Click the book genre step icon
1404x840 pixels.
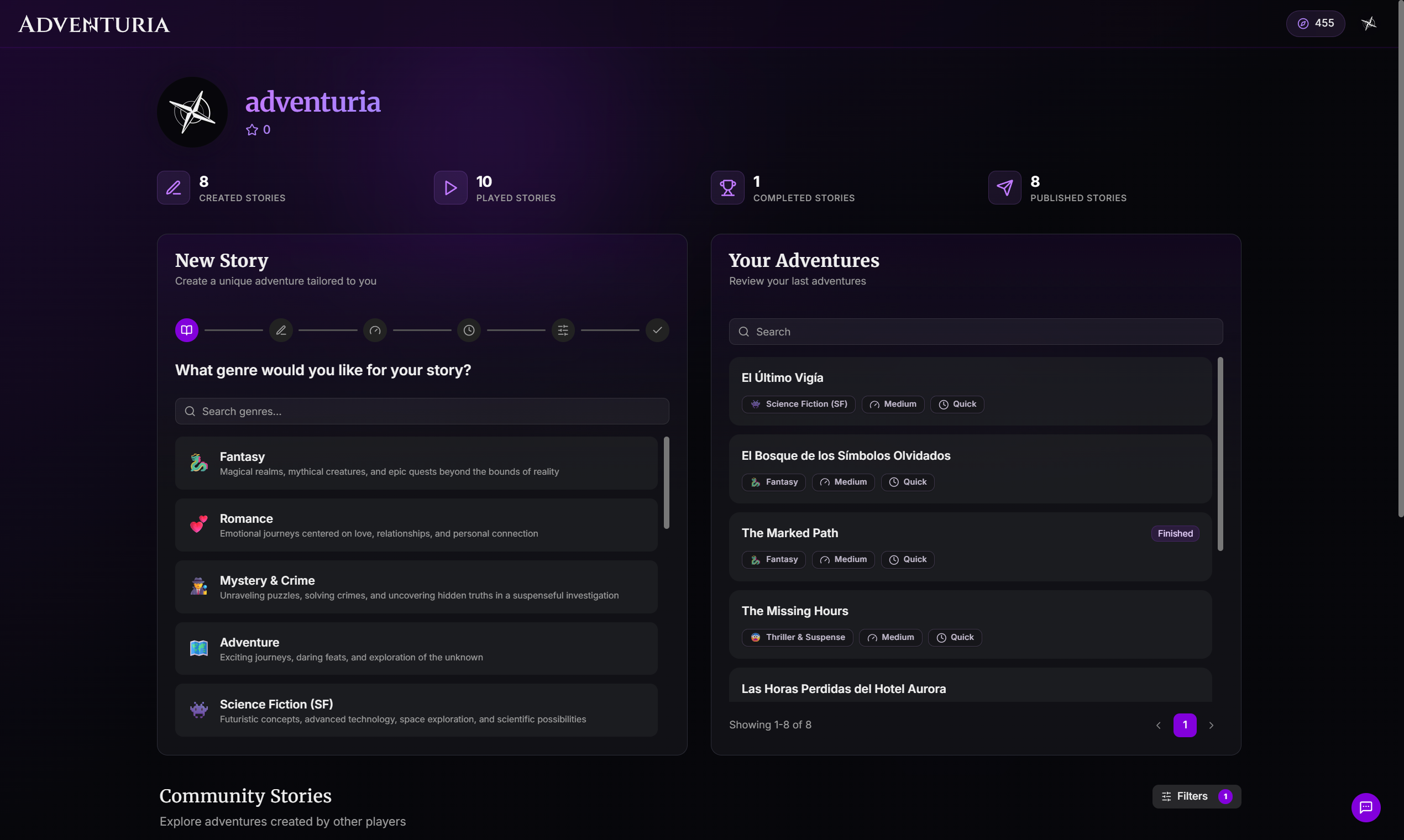[187, 330]
